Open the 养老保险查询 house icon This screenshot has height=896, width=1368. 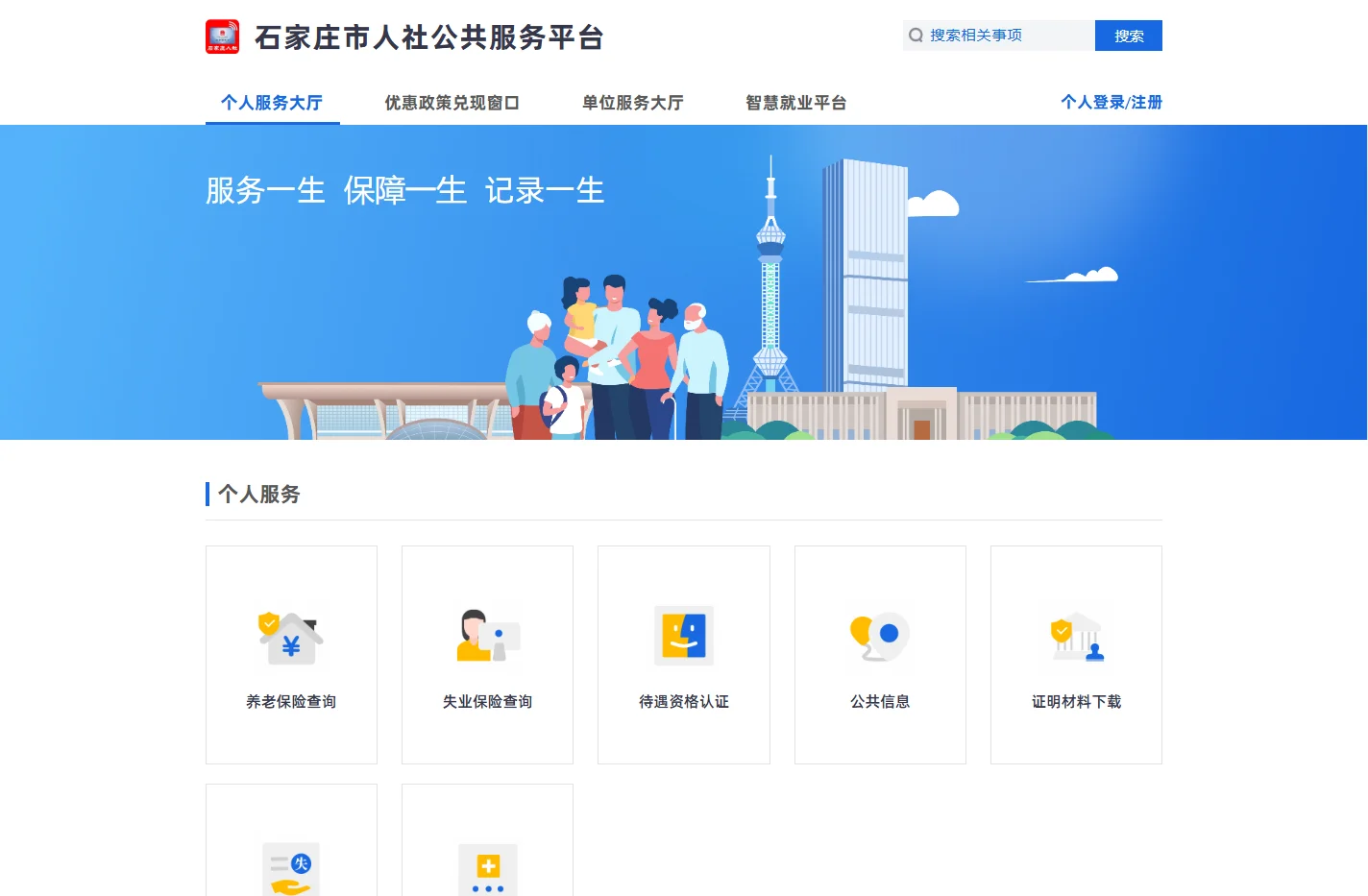[x=291, y=638]
